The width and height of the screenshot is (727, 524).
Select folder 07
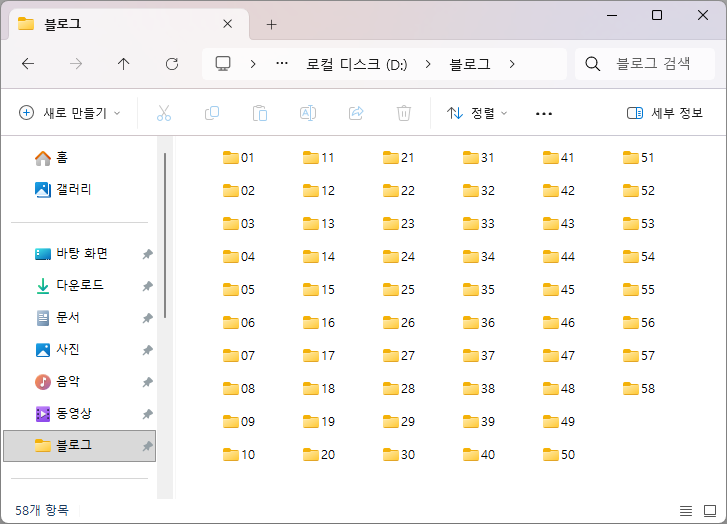tap(238, 356)
